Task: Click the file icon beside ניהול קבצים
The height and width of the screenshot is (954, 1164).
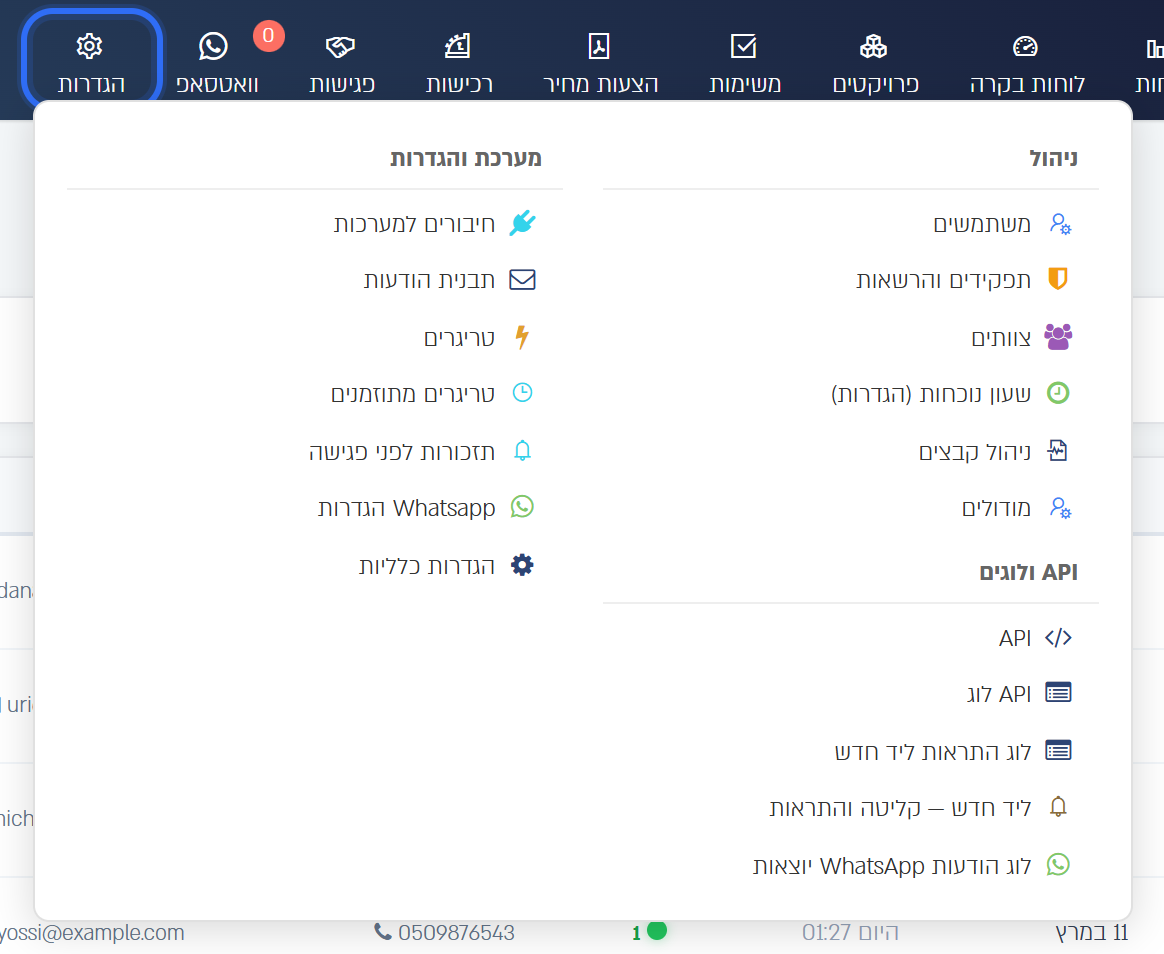Action: (1058, 451)
